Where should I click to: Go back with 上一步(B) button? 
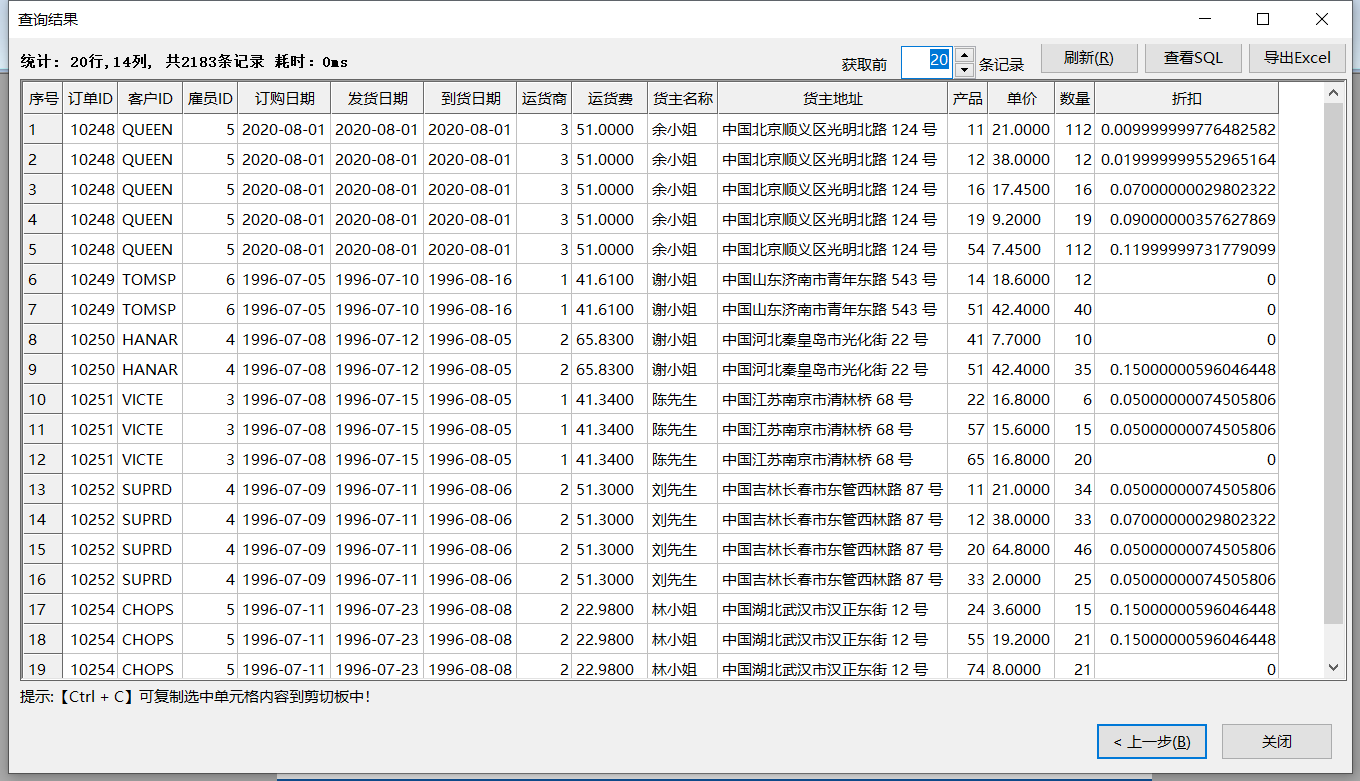point(1151,741)
